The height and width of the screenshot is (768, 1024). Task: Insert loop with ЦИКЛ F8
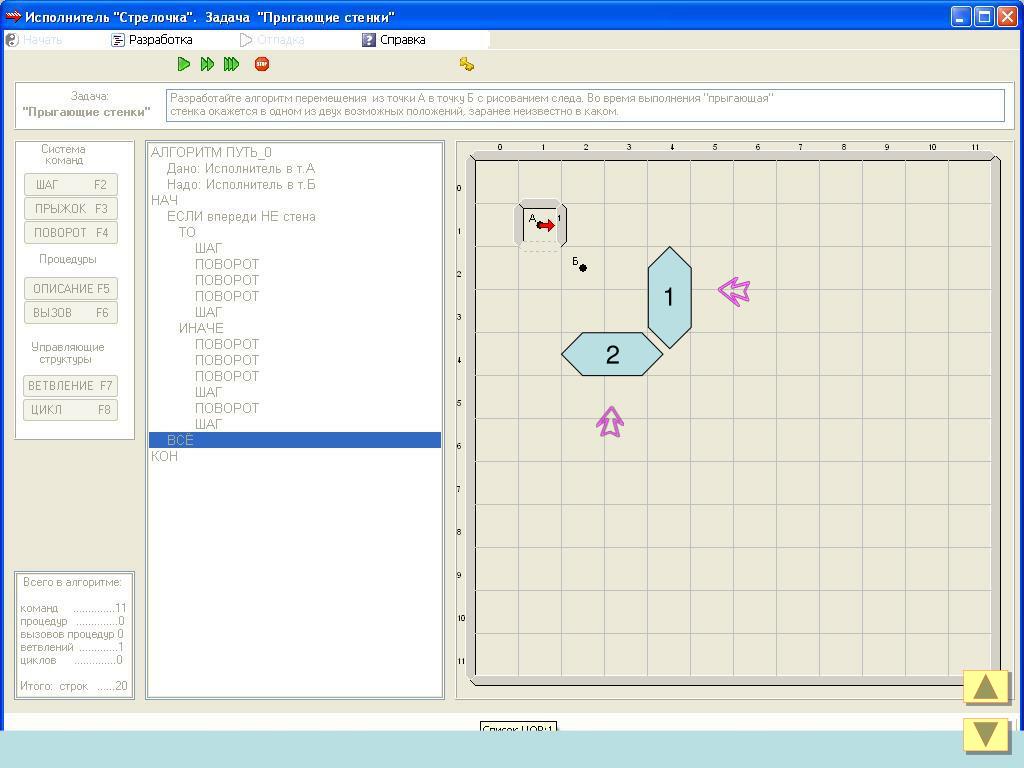71,410
